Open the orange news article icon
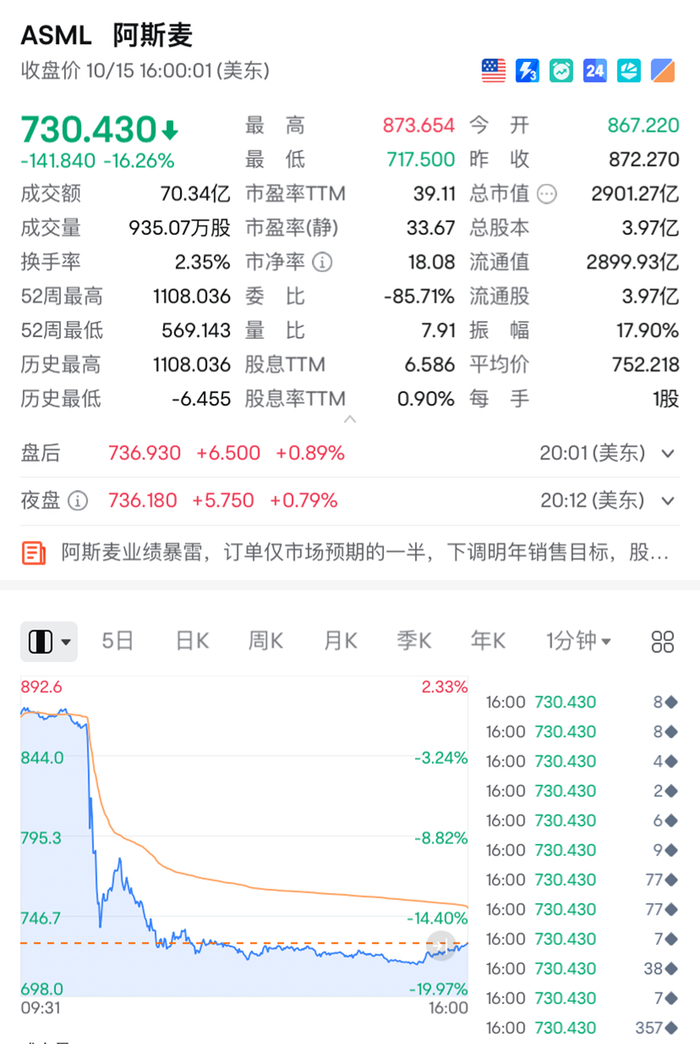This screenshot has width=700, height=1044. click(34, 553)
